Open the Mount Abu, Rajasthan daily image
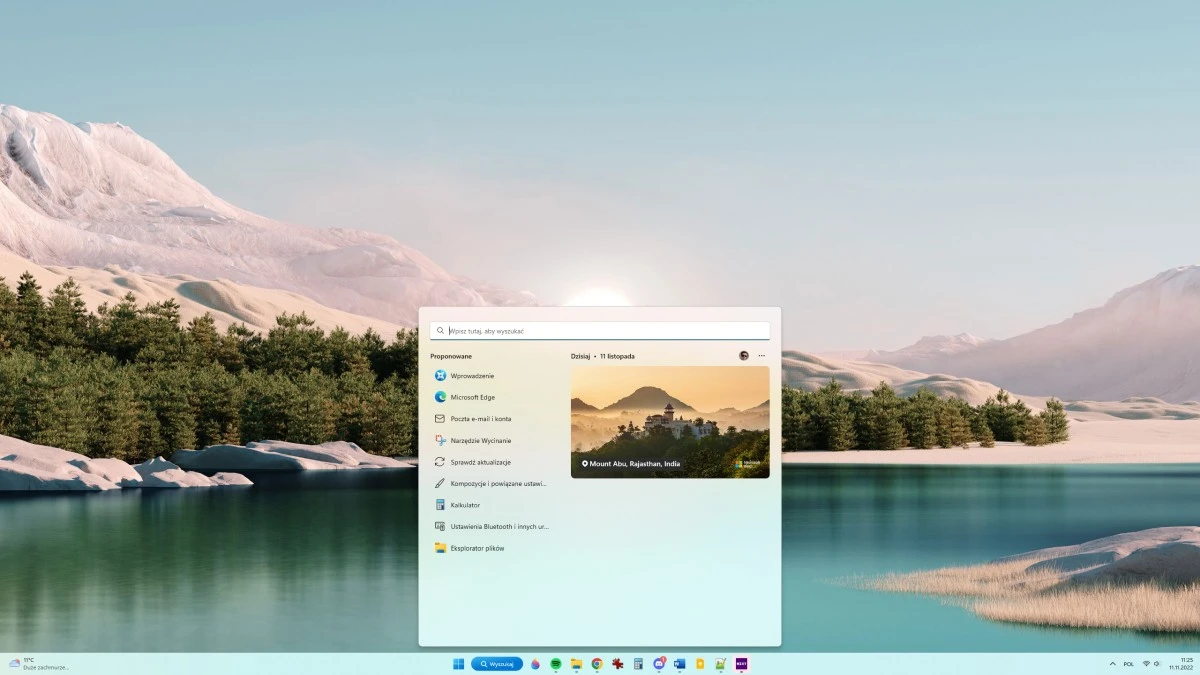The height and width of the screenshot is (675, 1200). tap(670, 422)
